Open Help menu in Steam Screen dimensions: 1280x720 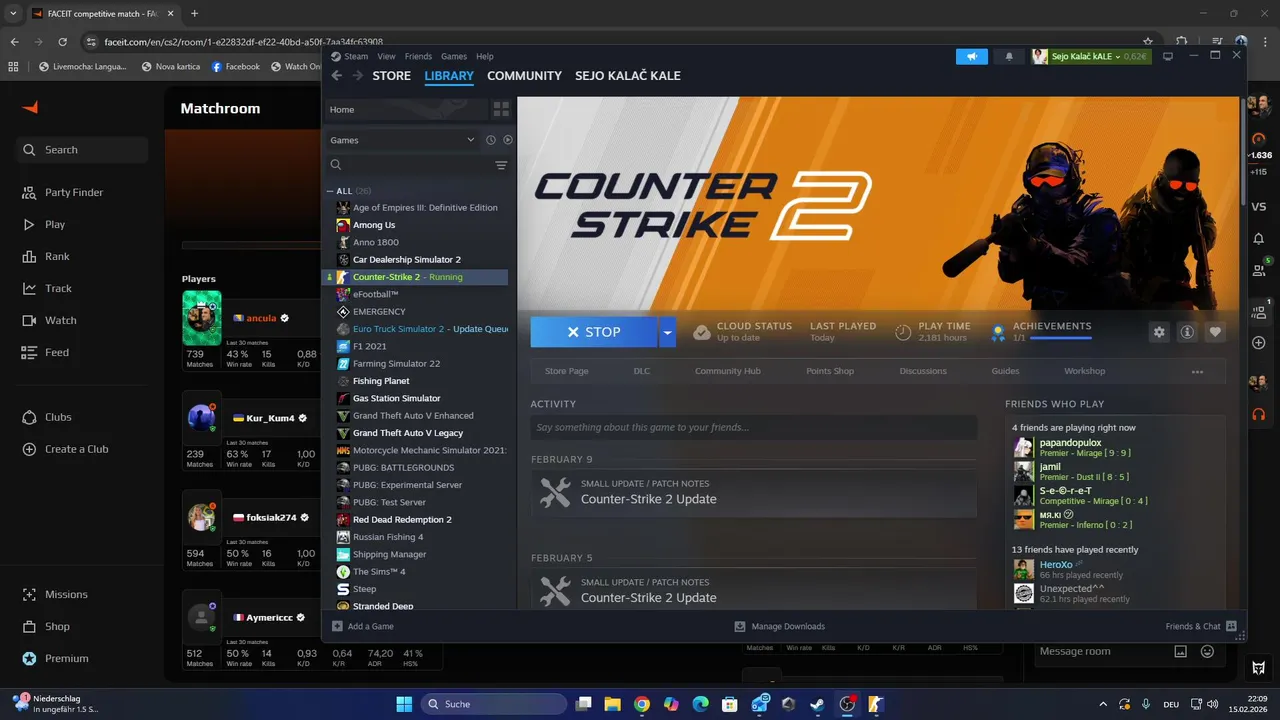[x=485, y=56]
